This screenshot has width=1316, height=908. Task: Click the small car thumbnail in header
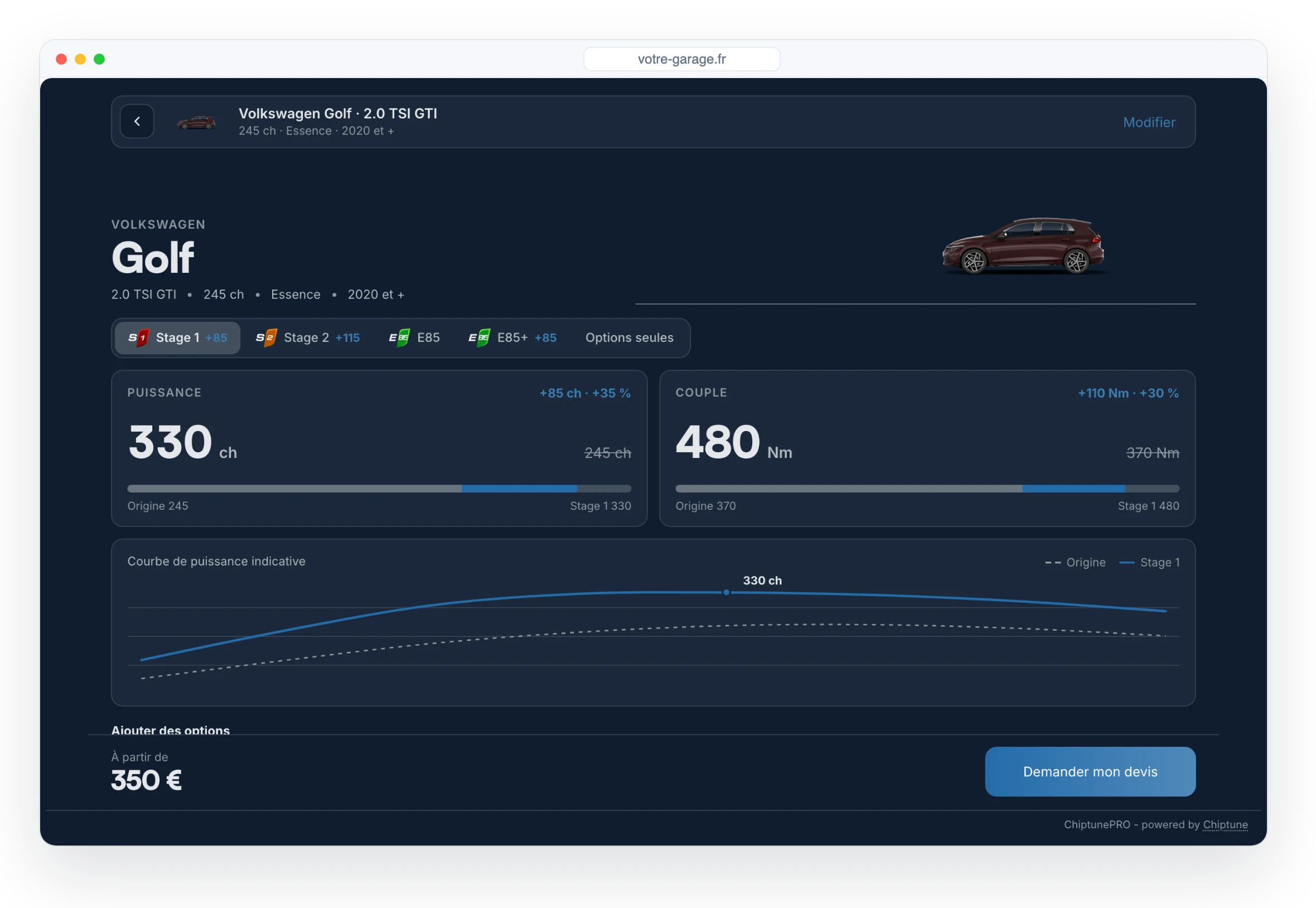point(196,122)
